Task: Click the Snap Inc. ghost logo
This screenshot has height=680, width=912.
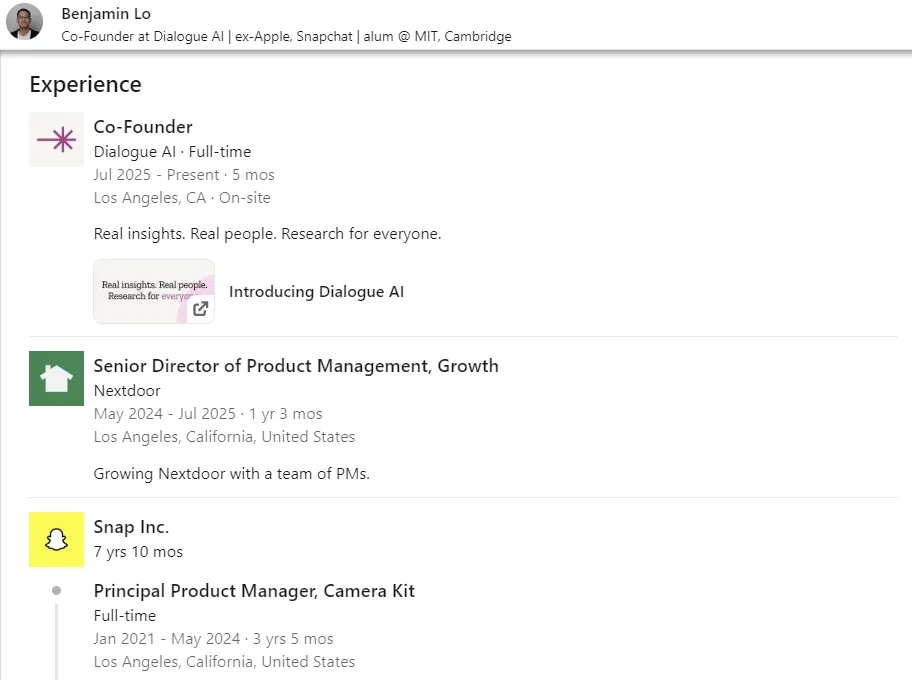Action: click(x=56, y=540)
